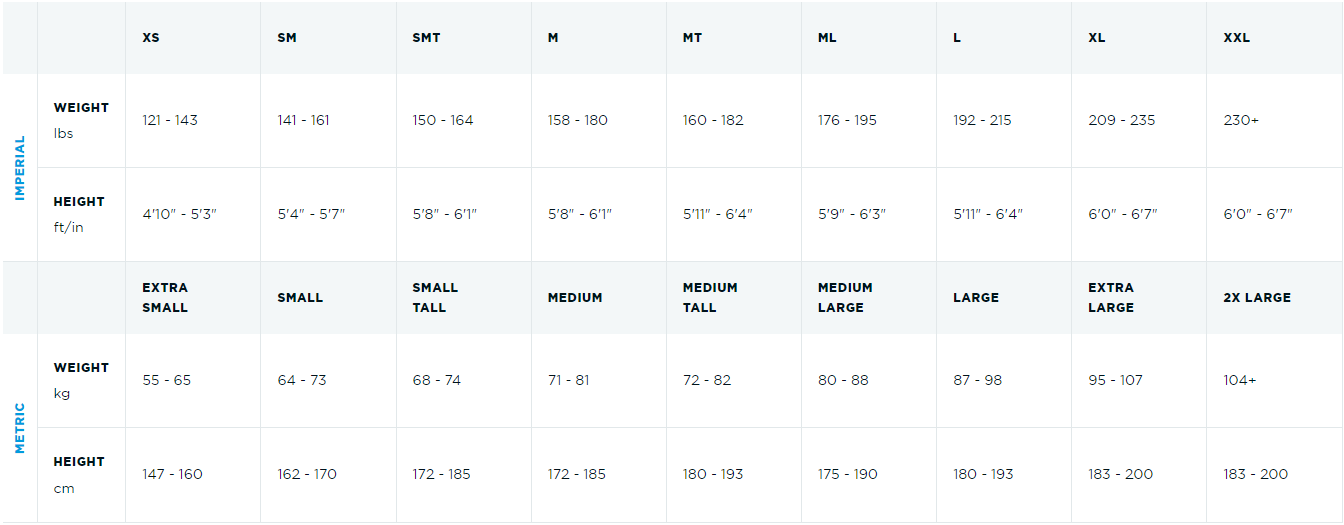Click the 230+ lbs weight cell
Viewport: 1344px width, 525px height.
pos(1241,120)
